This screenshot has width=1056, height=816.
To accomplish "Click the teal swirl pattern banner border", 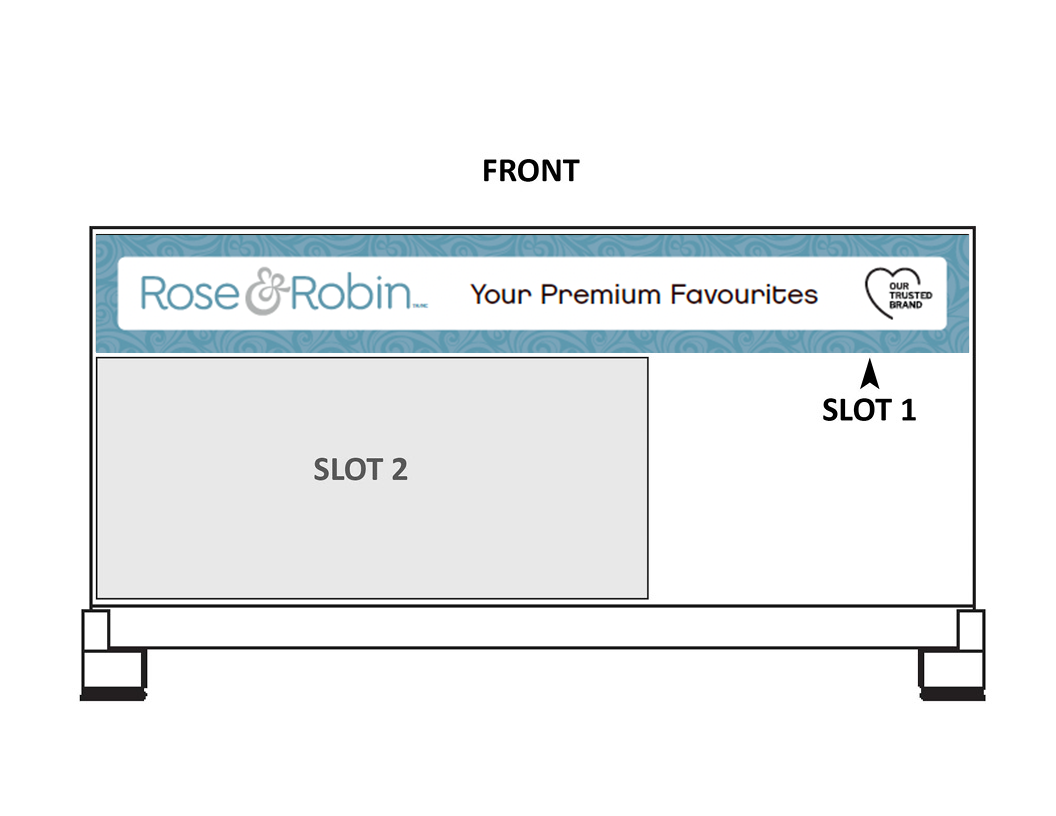I will [x=530, y=343].
